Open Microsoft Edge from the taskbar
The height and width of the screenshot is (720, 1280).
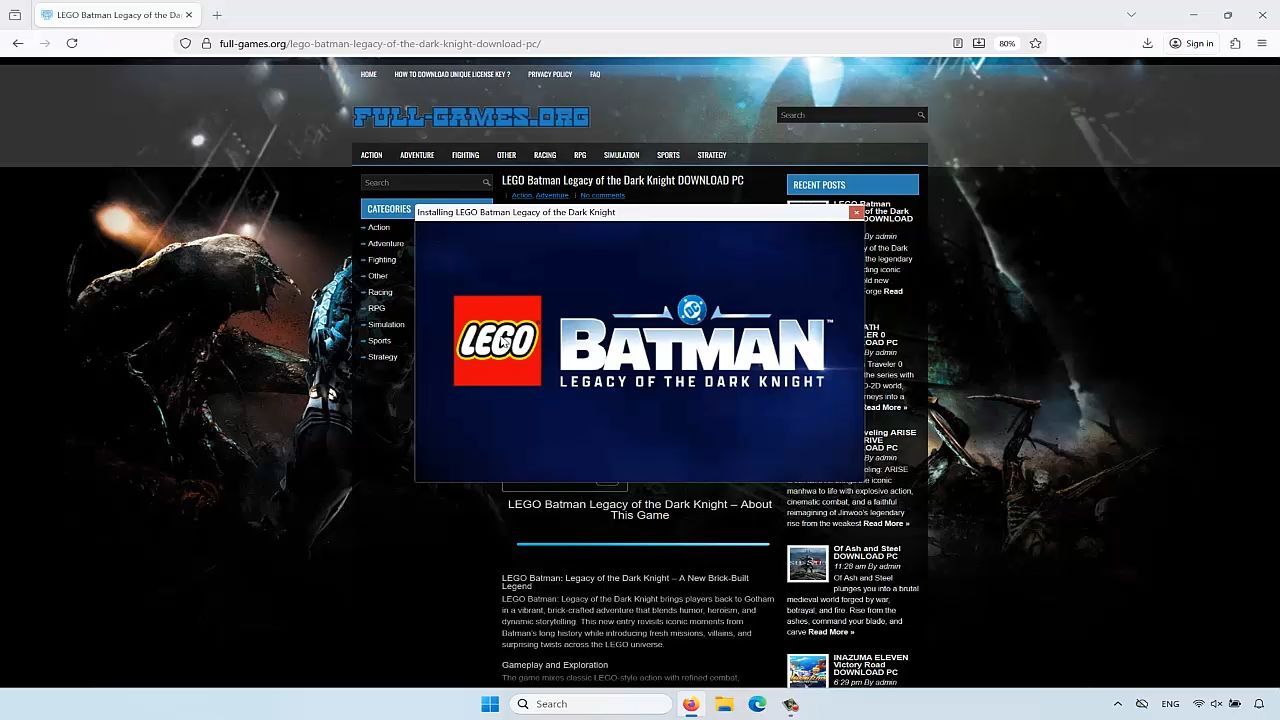pos(757,704)
